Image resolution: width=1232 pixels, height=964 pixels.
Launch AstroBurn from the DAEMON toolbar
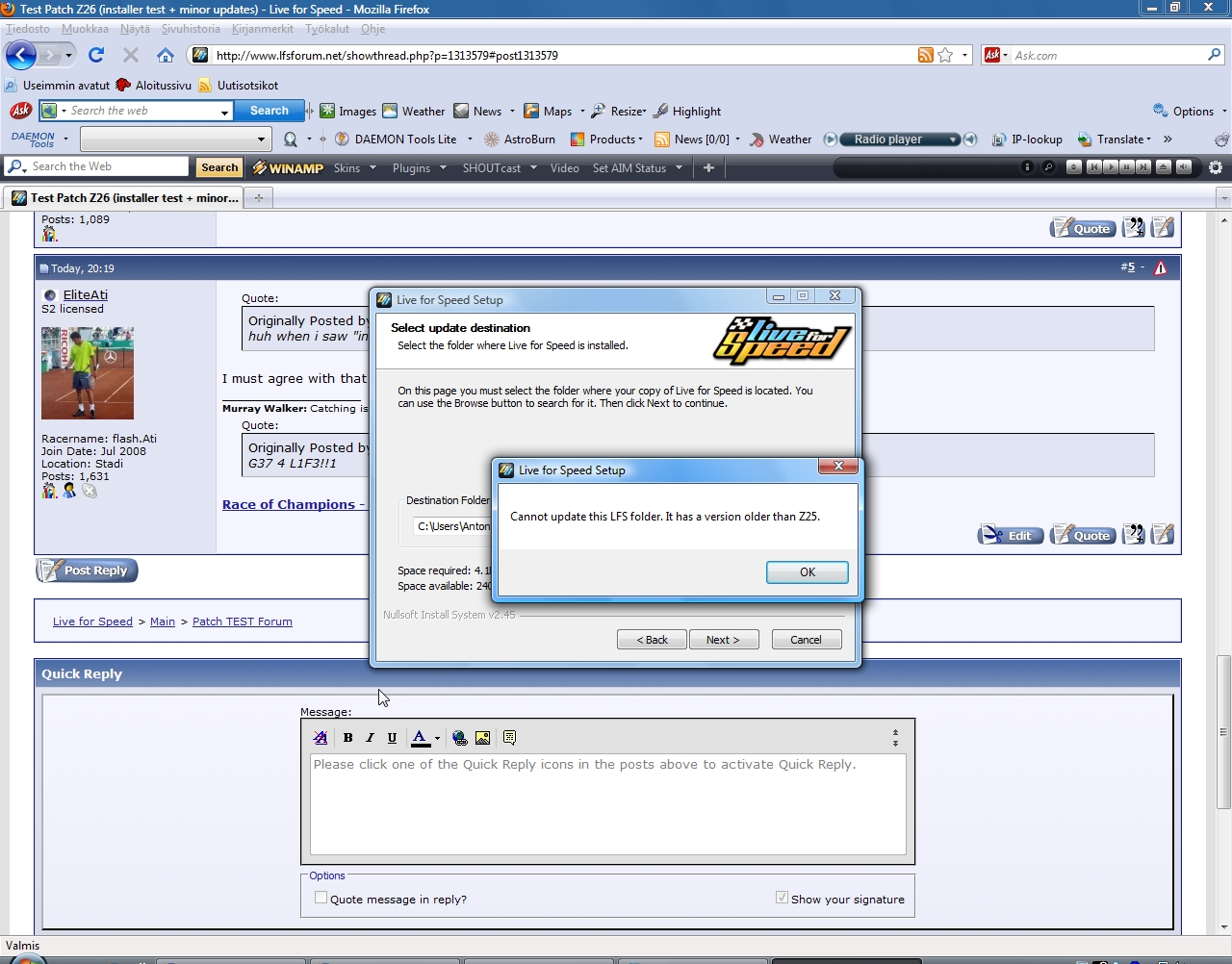[x=520, y=140]
